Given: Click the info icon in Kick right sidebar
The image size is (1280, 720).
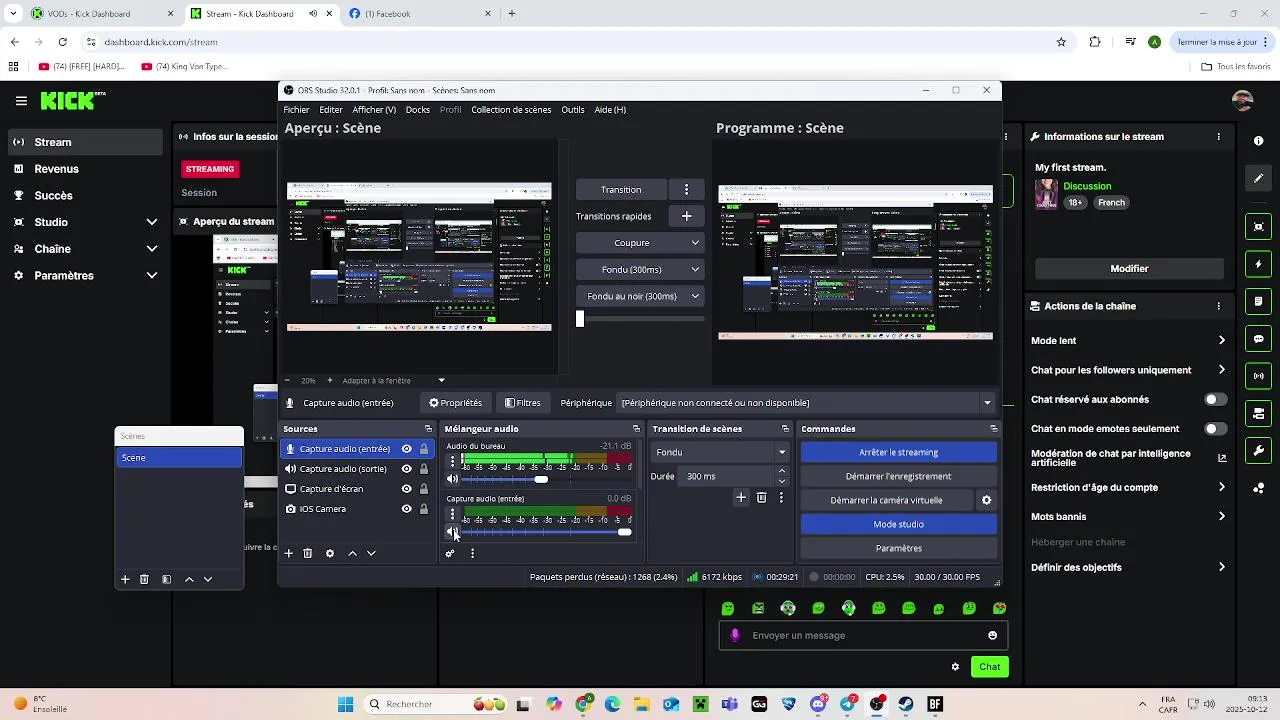Looking at the screenshot, I should [x=1259, y=141].
